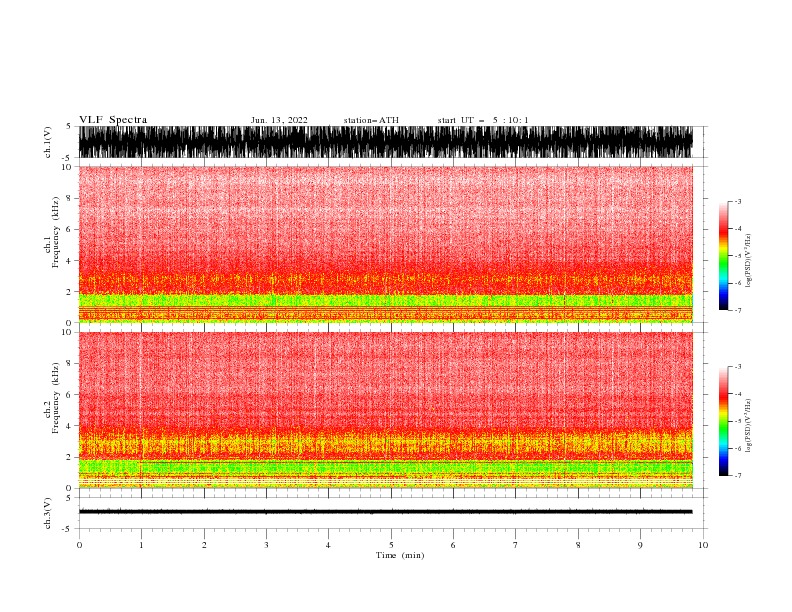
Task: Click the time axis tick label '5'
Action: [x=391, y=545]
